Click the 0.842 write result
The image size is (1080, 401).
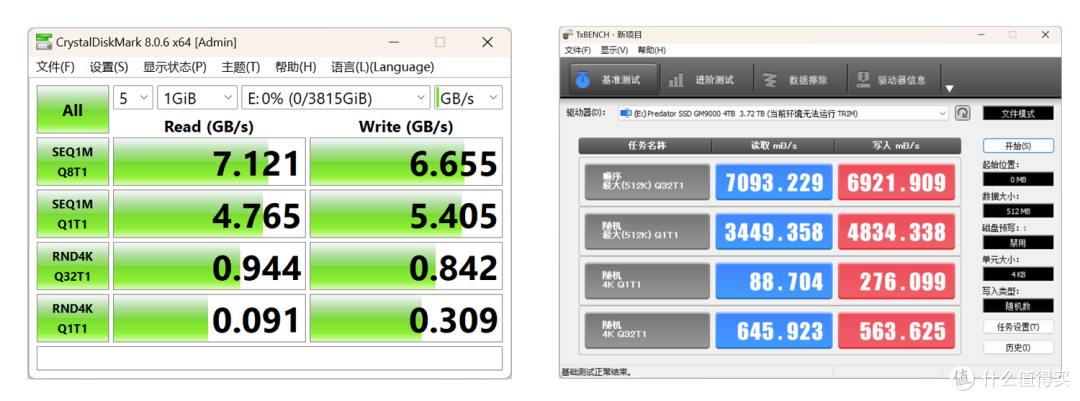point(406,266)
